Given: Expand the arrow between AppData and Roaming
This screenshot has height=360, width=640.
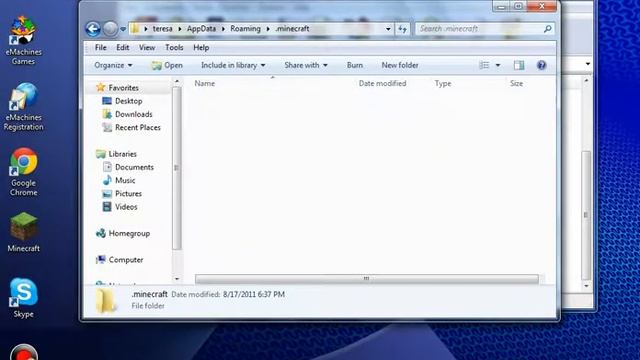Looking at the screenshot, I should pos(223,29).
